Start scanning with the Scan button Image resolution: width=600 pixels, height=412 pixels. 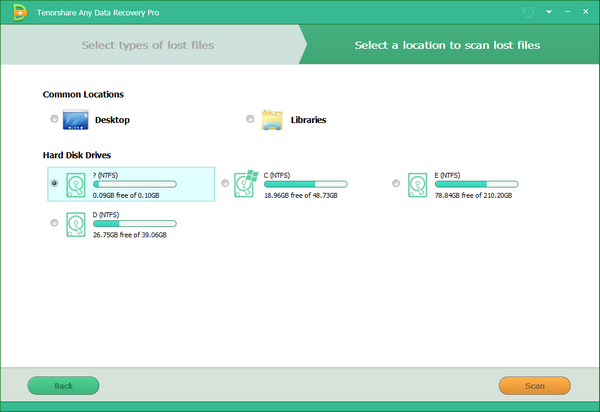534,385
